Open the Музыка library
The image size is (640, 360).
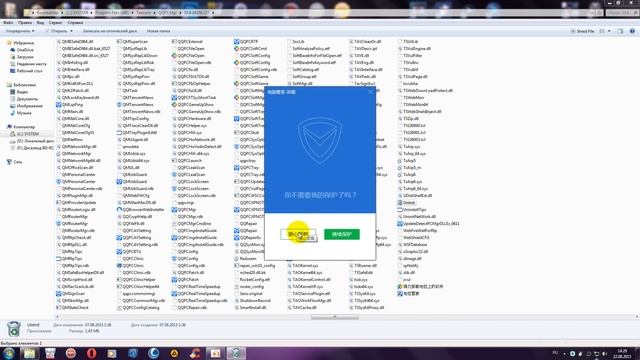[x=24, y=113]
